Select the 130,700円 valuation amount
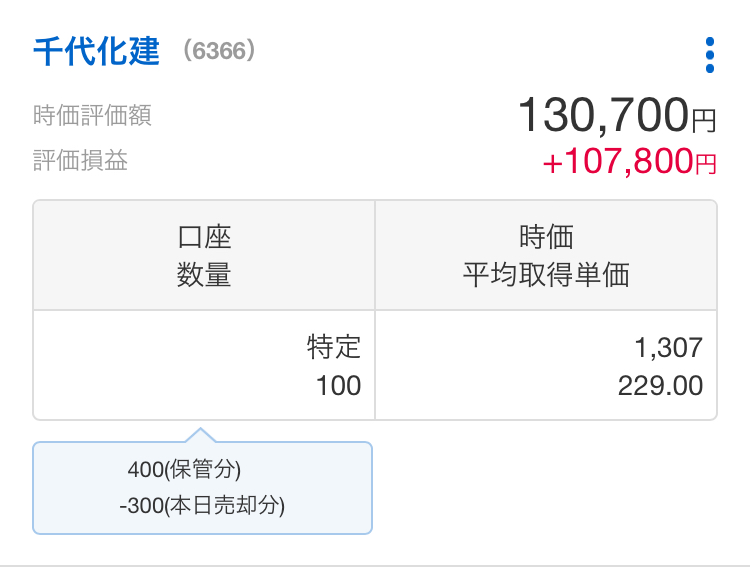The width and height of the screenshot is (750, 567). pos(603,116)
